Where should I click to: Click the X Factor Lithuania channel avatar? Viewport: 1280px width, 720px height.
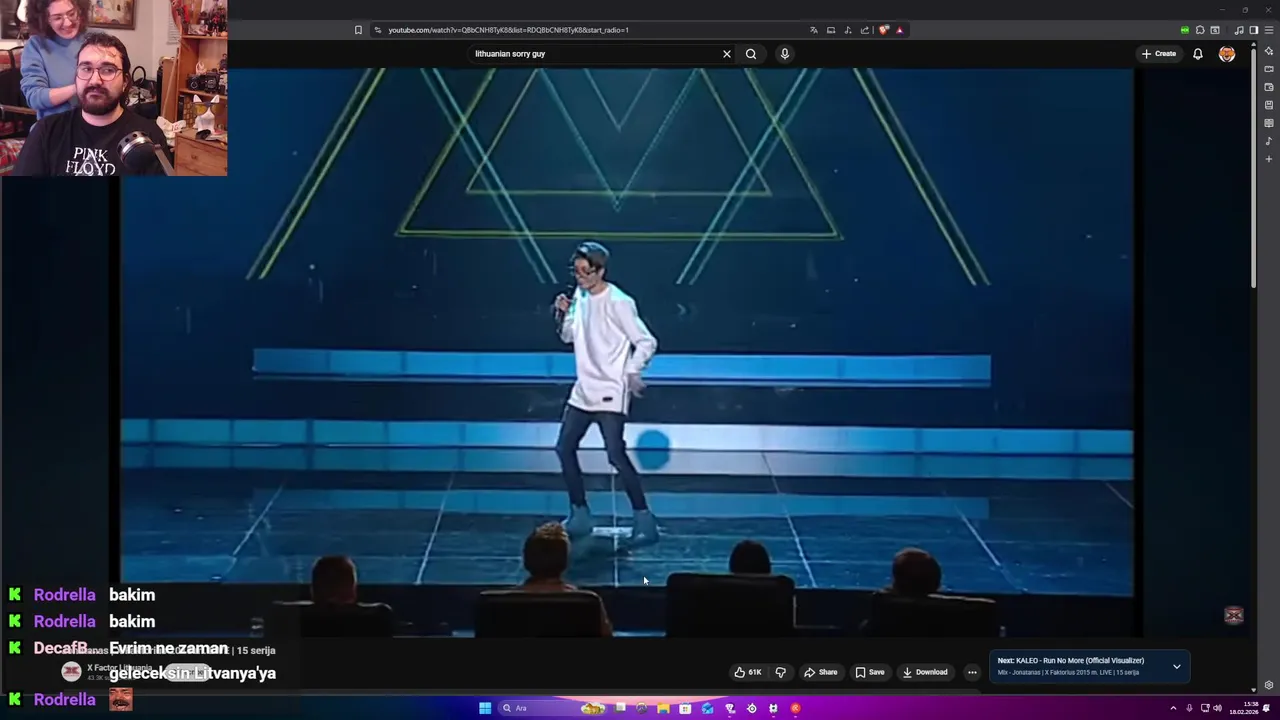point(71,672)
